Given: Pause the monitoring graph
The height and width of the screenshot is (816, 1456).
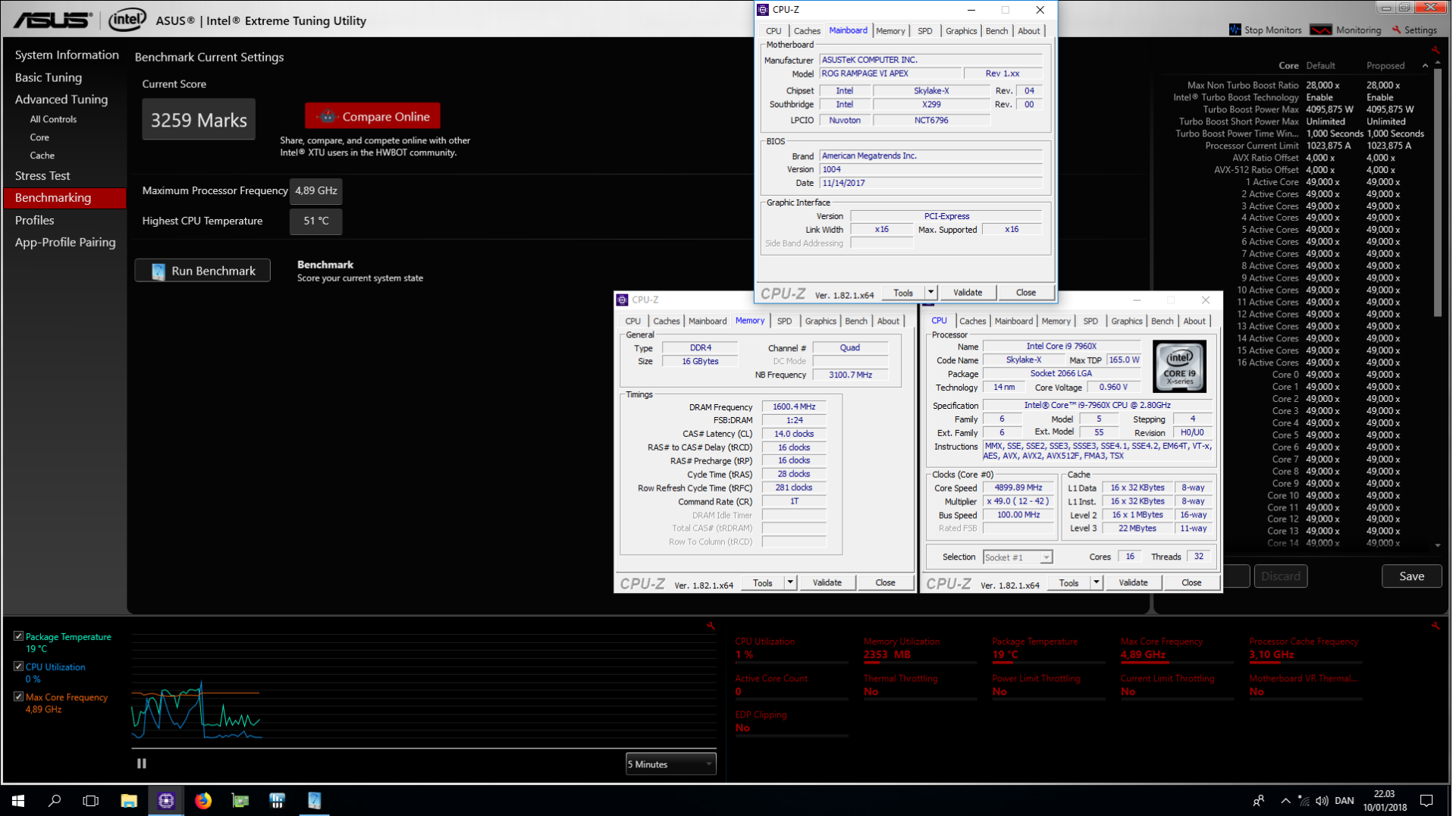Looking at the screenshot, I should [142, 765].
